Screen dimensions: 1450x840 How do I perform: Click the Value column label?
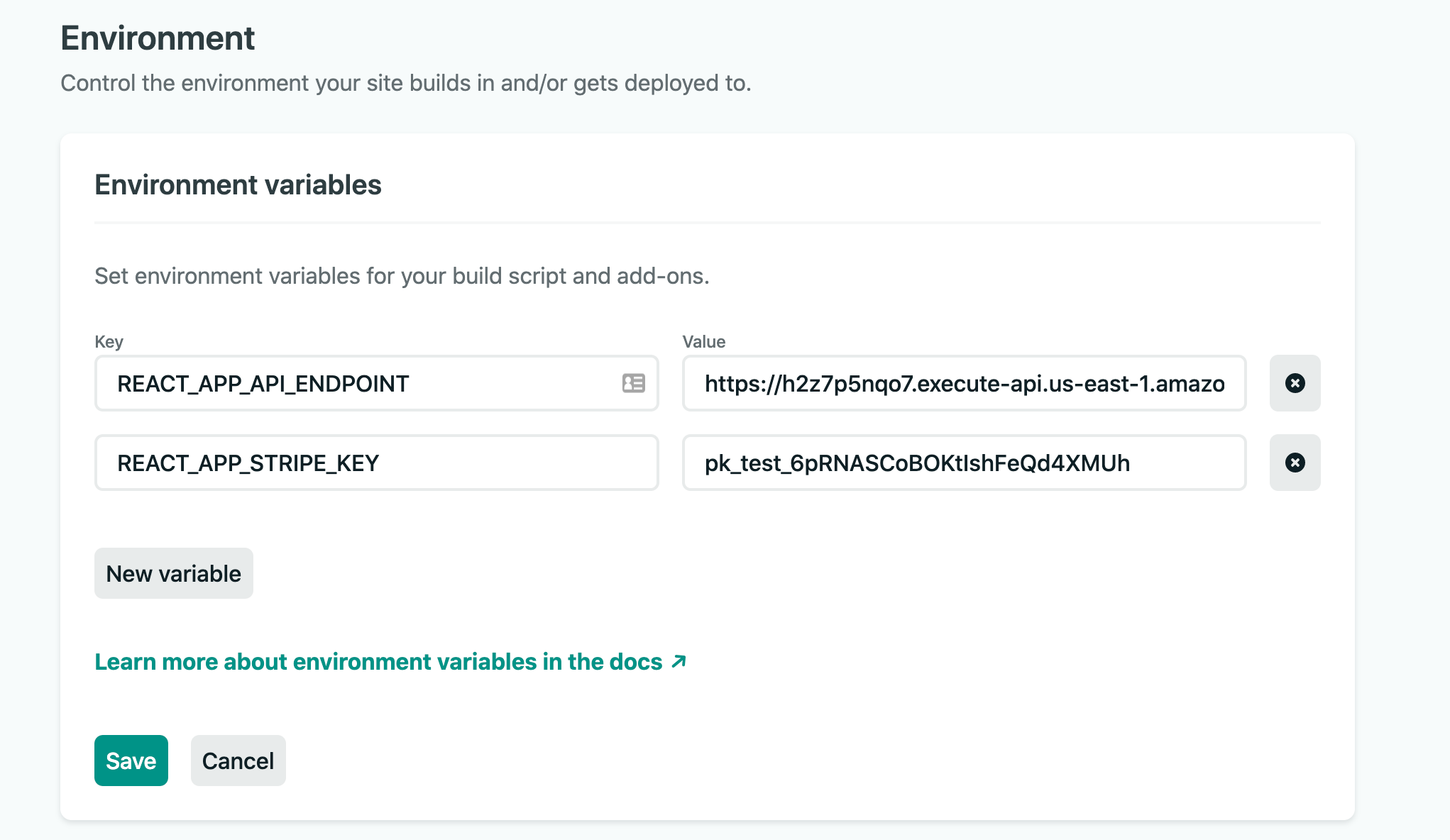point(703,342)
